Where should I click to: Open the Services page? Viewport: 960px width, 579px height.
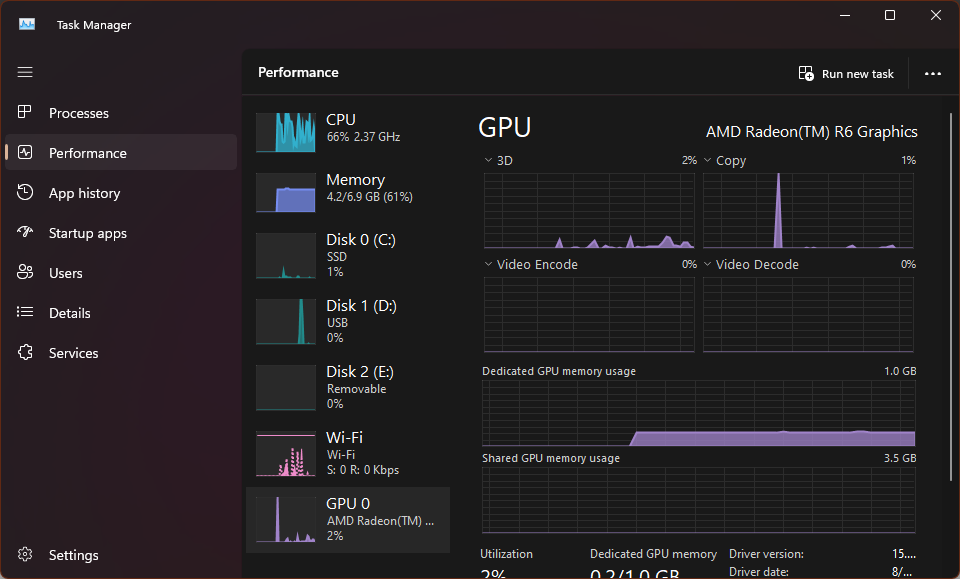(121, 353)
